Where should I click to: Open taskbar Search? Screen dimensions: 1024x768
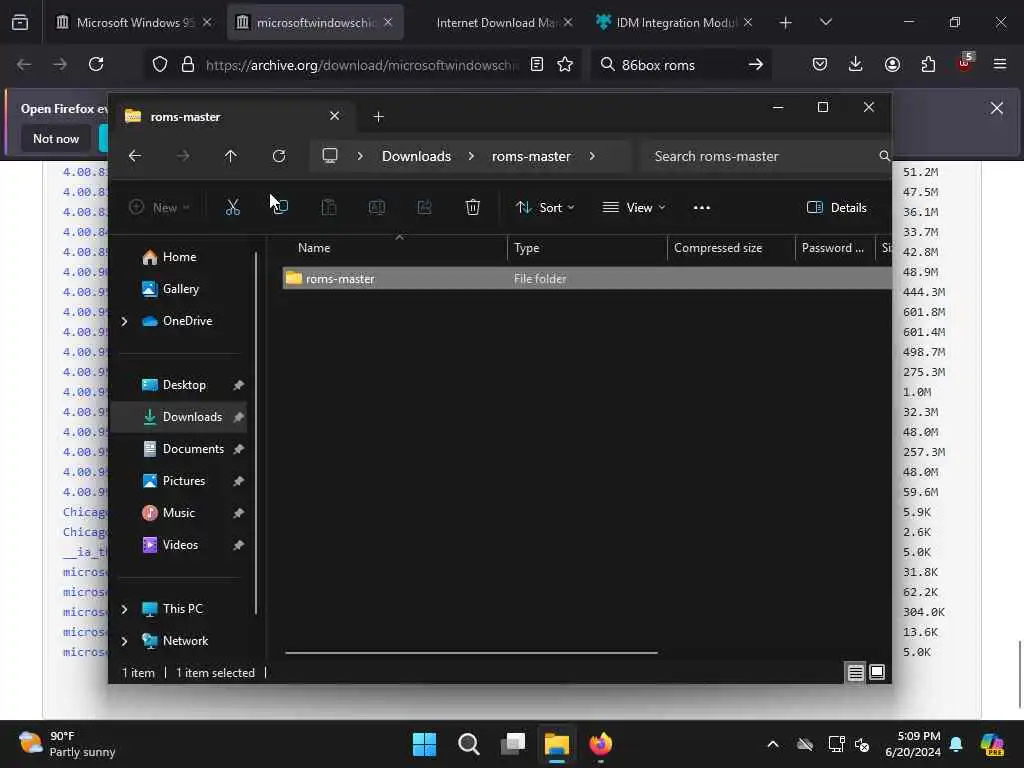[469, 744]
